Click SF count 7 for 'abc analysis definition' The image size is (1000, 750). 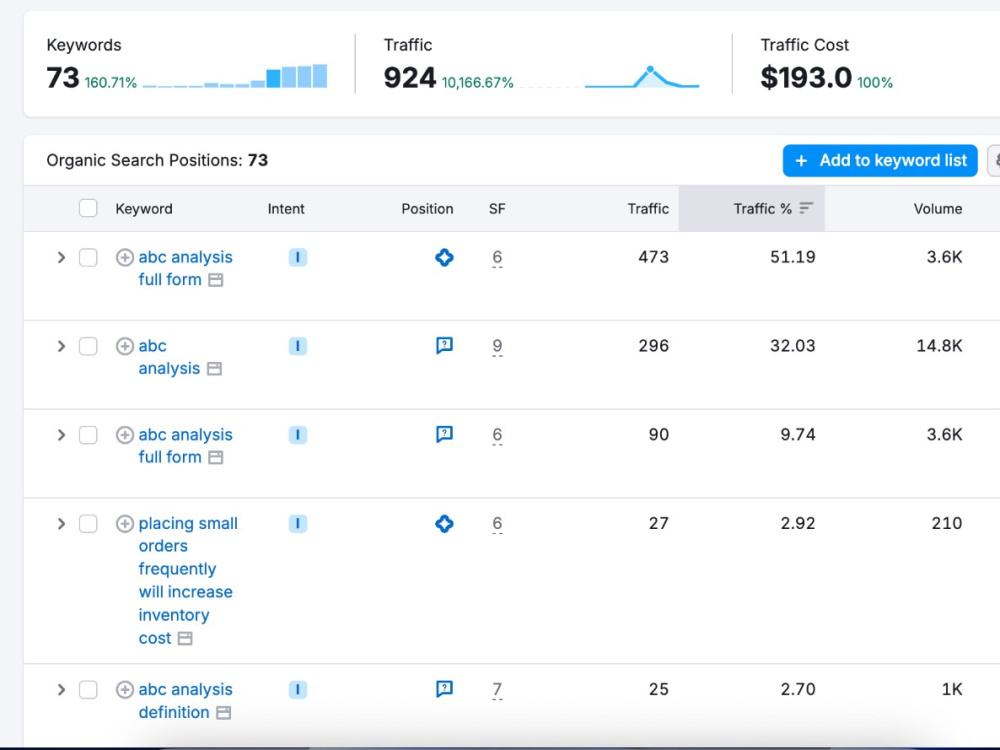pos(497,689)
